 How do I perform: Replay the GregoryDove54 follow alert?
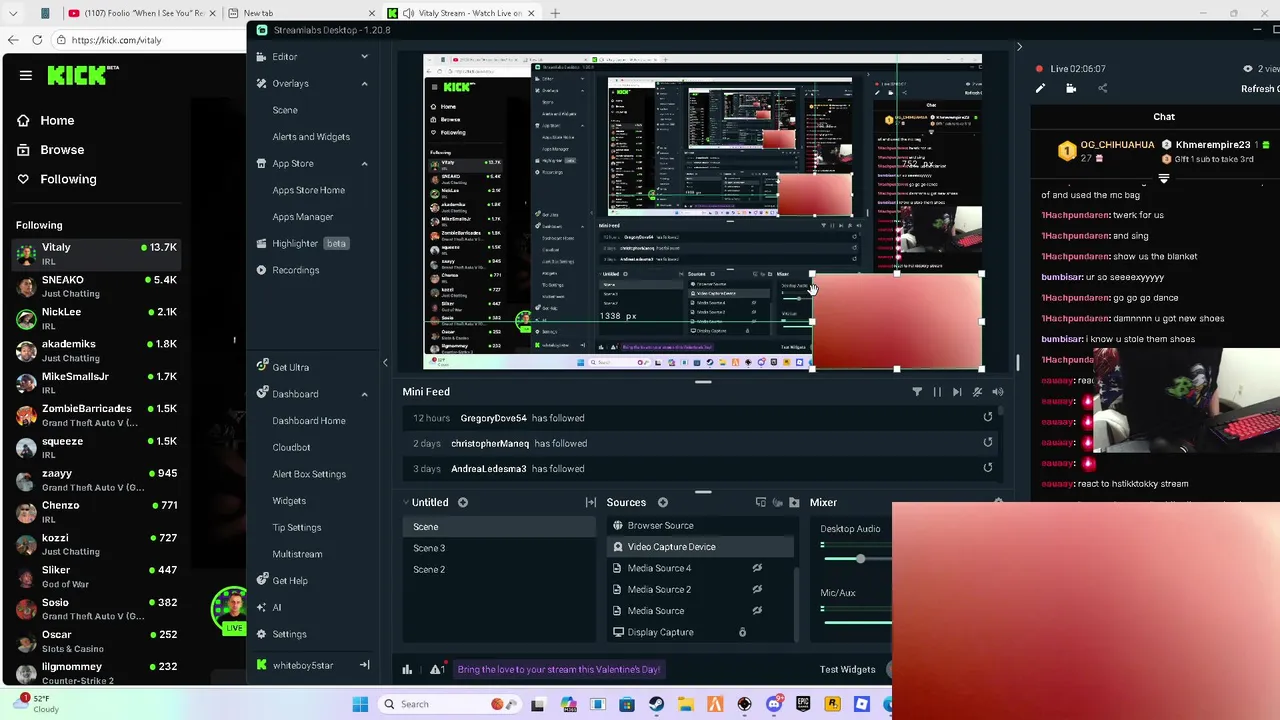(988, 418)
